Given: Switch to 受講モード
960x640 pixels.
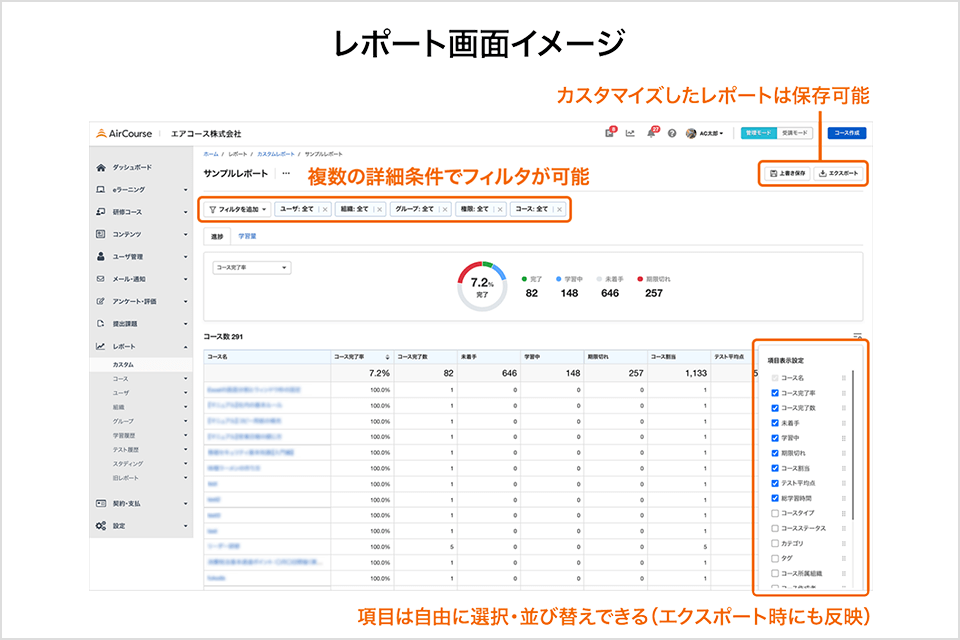Looking at the screenshot, I should point(795,133).
